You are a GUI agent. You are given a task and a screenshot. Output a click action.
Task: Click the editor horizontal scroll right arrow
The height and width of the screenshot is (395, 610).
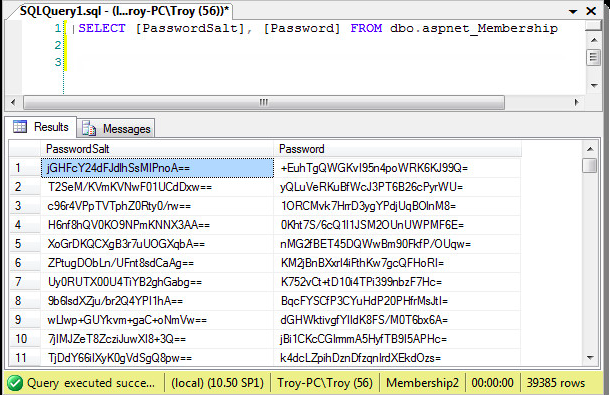tap(576, 102)
